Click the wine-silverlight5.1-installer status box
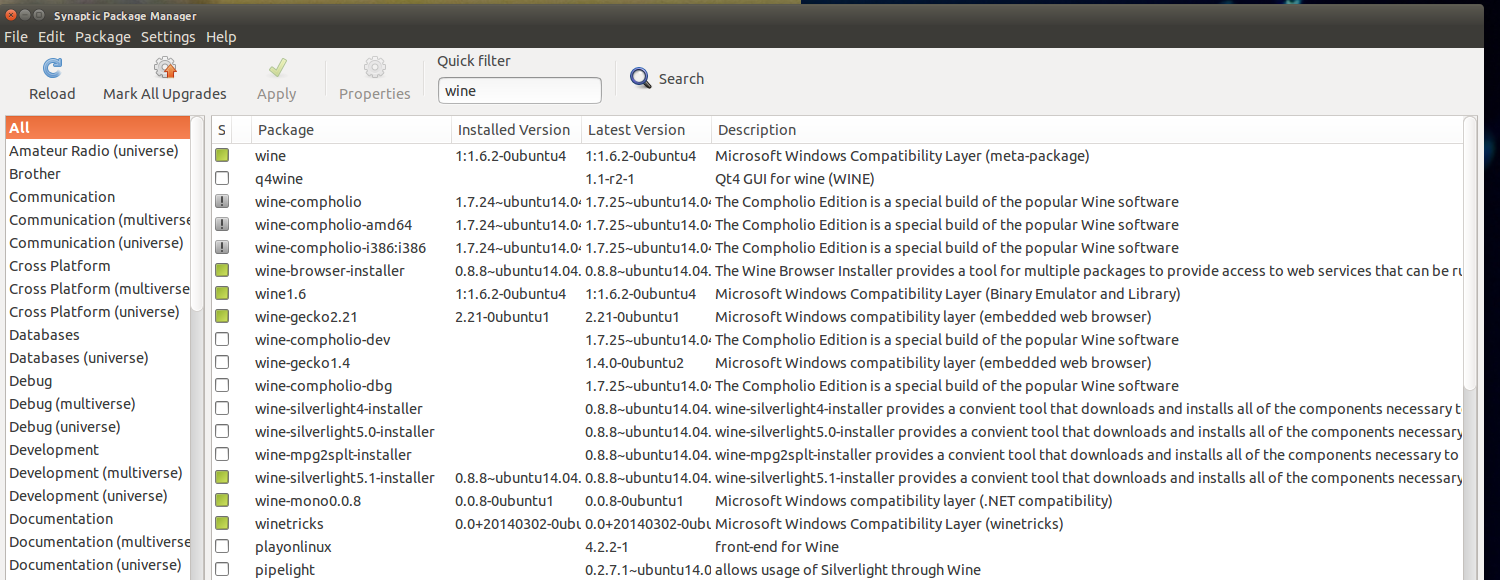Screen dimensions: 1500x580 222,478
